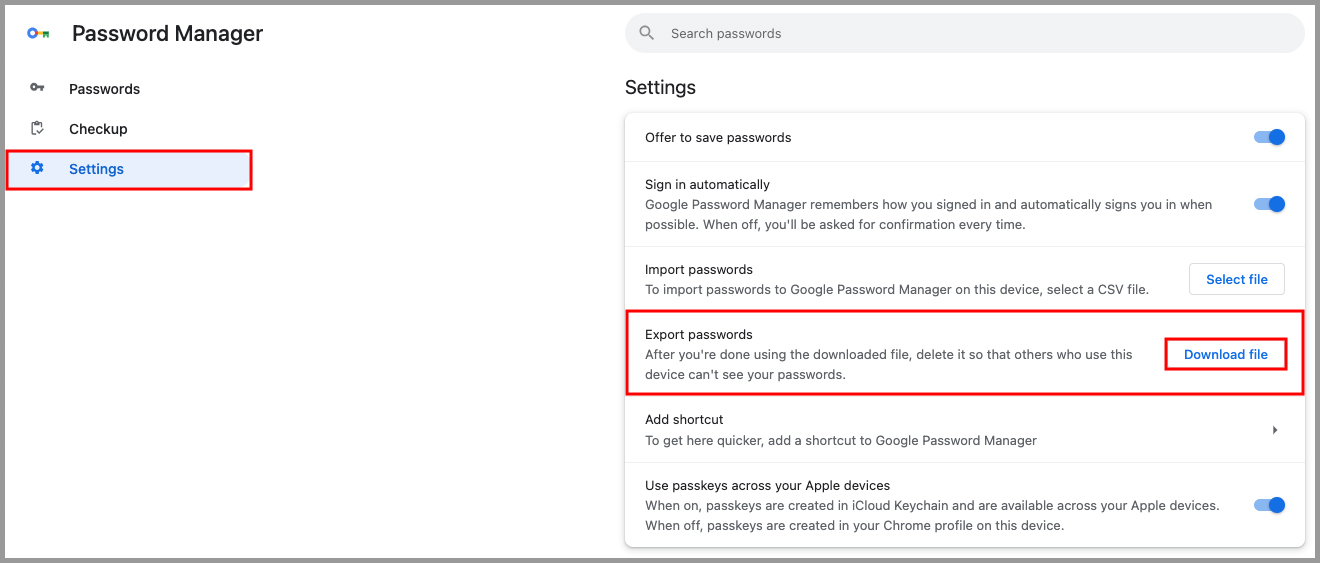Image resolution: width=1320 pixels, height=563 pixels.
Task: Turn off Sign in automatically switch
Action: click(x=1269, y=204)
